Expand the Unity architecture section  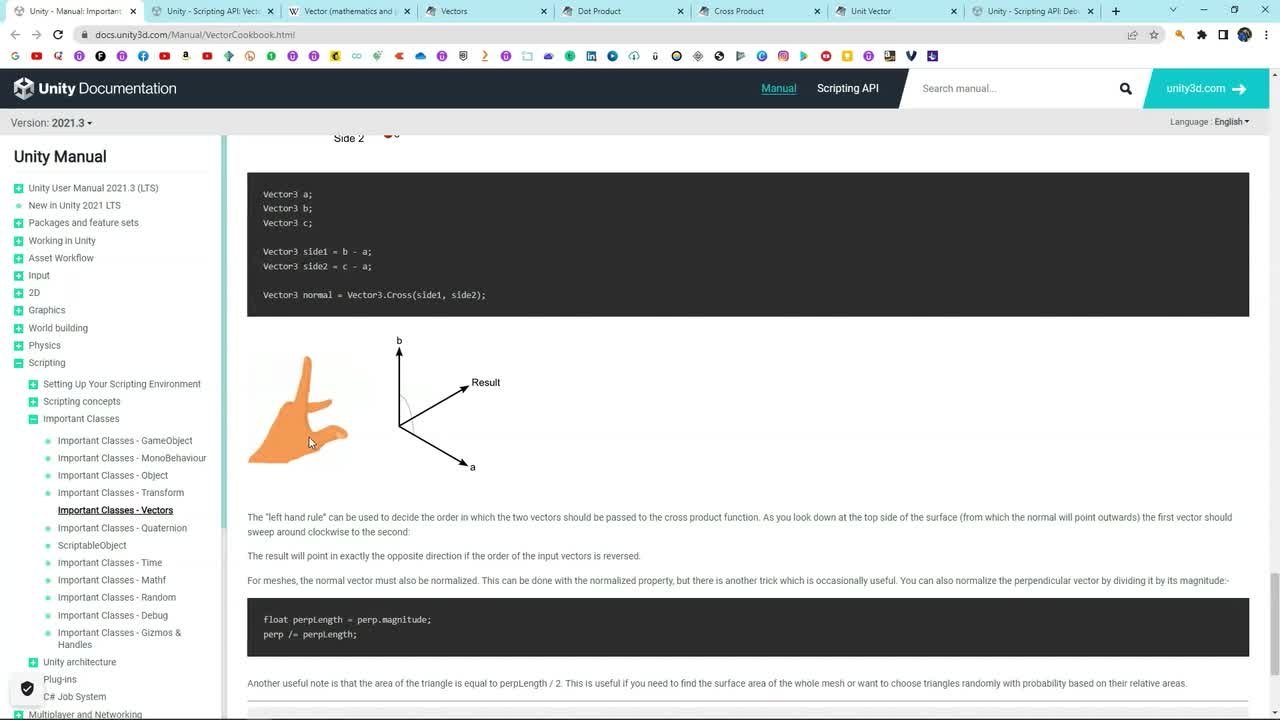[33, 662]
